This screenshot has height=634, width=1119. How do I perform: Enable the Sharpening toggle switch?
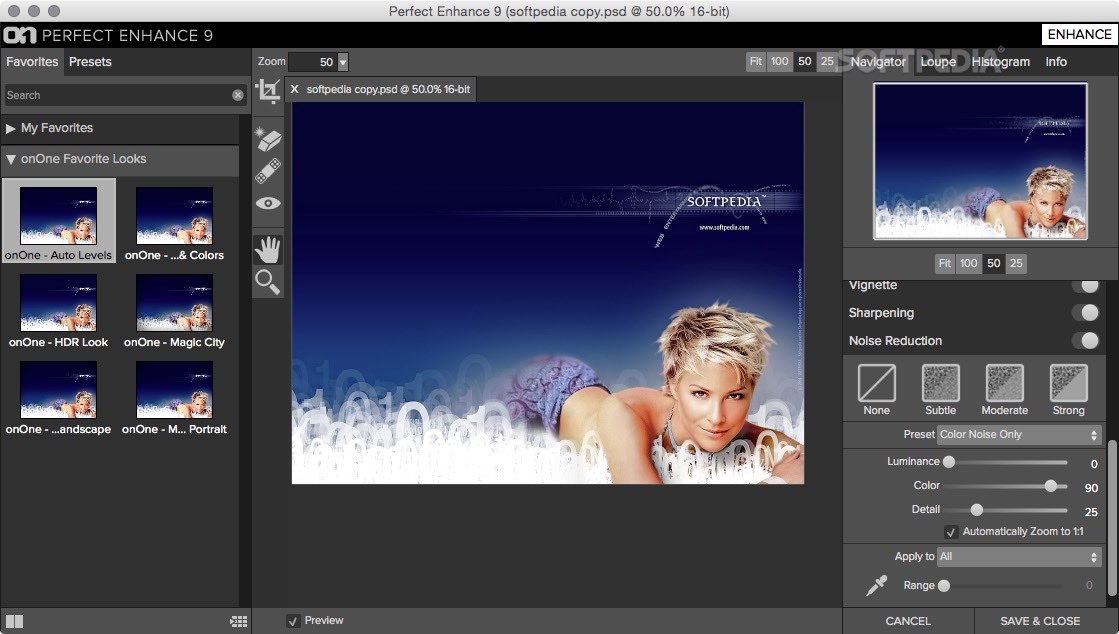[1087, 313]
